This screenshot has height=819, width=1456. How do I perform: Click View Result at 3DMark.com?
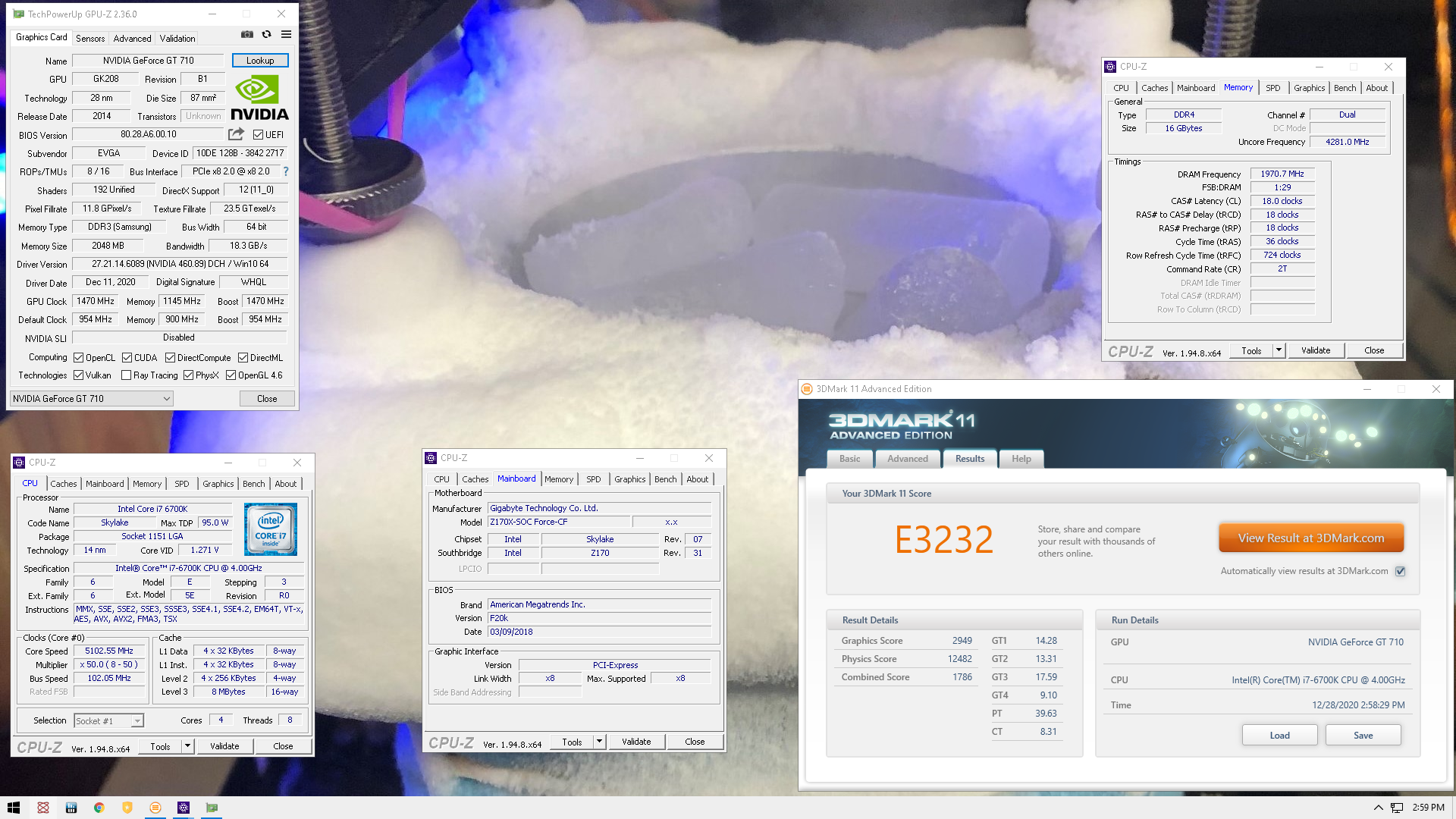point(1311,538)
